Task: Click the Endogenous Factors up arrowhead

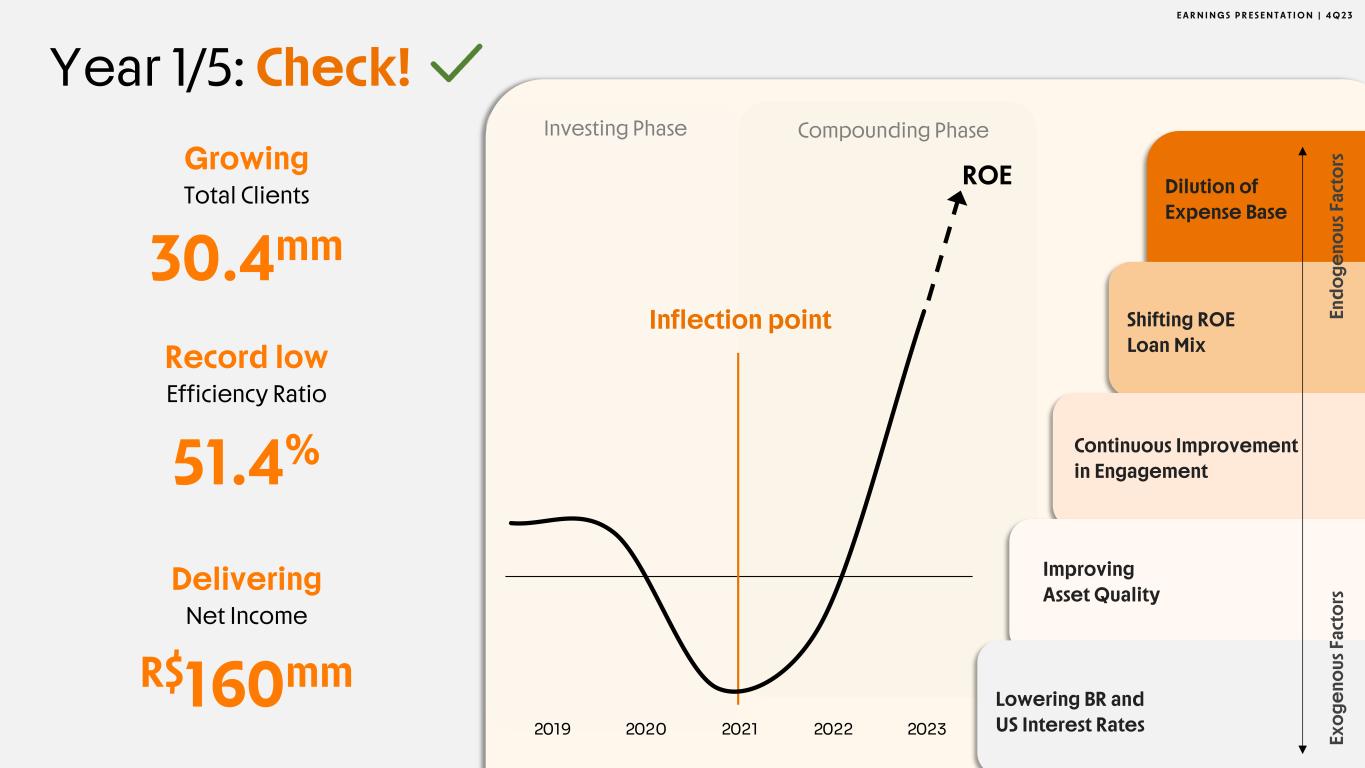Action: tap(1302, 152)
